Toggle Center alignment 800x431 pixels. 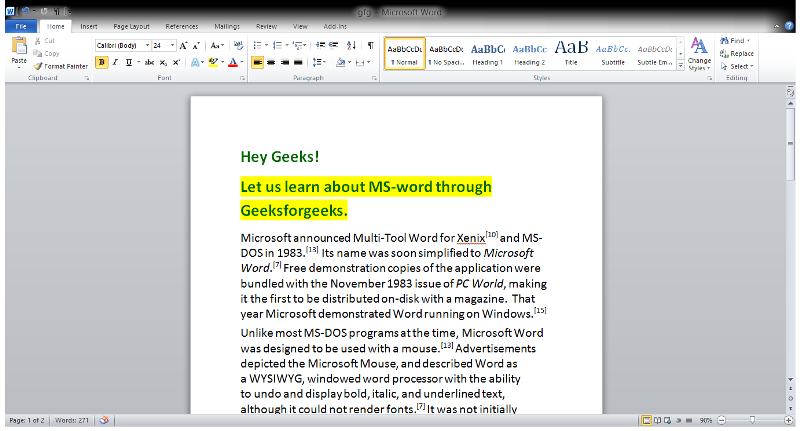point(271,62)
